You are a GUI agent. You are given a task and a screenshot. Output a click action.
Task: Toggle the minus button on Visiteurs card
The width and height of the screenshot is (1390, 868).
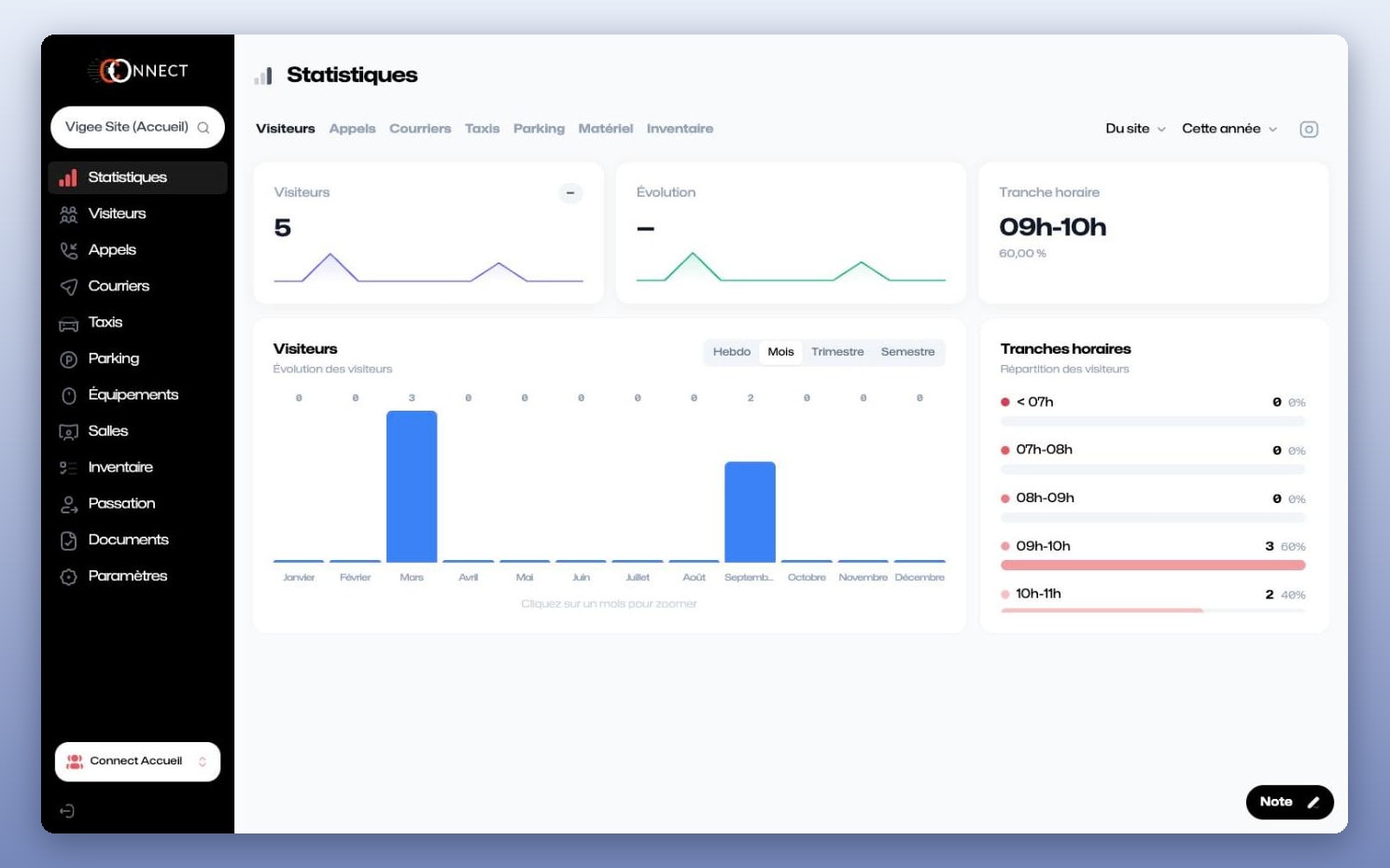570,193
